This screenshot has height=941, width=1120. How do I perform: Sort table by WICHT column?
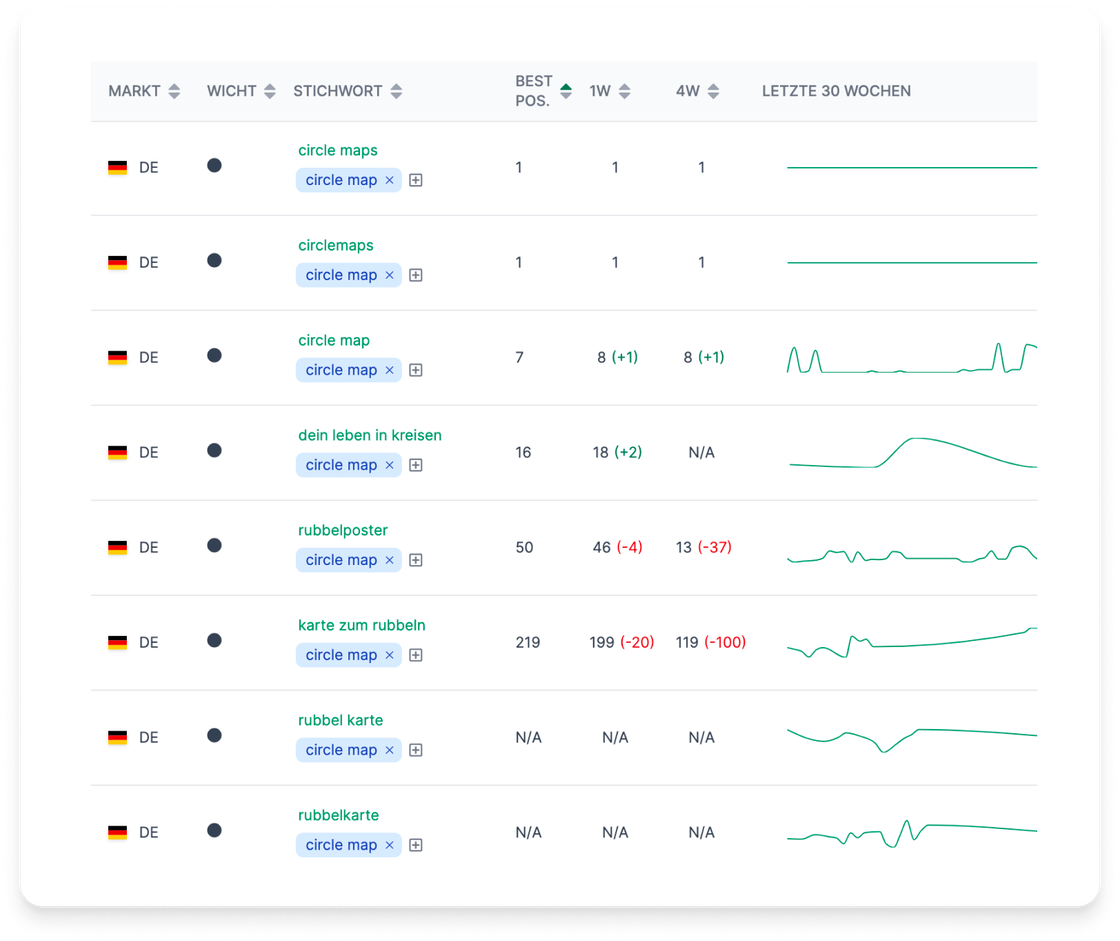(x=269, y=91)
